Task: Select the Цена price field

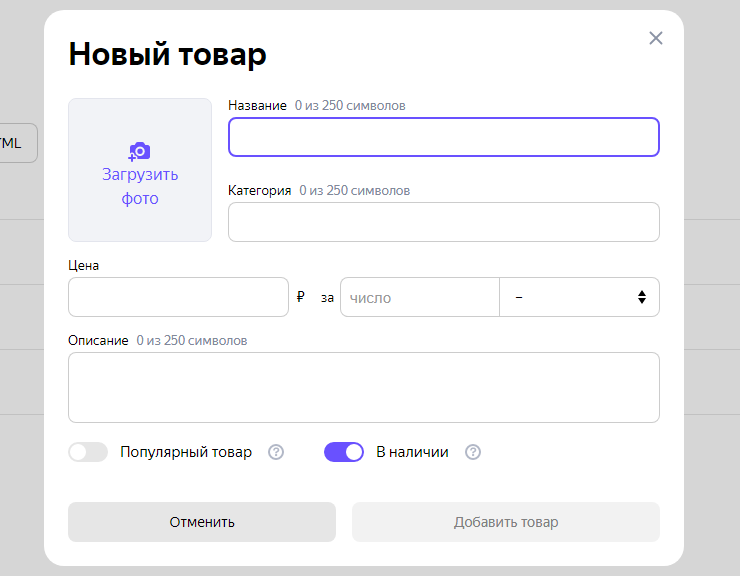Action: [178, 297]
